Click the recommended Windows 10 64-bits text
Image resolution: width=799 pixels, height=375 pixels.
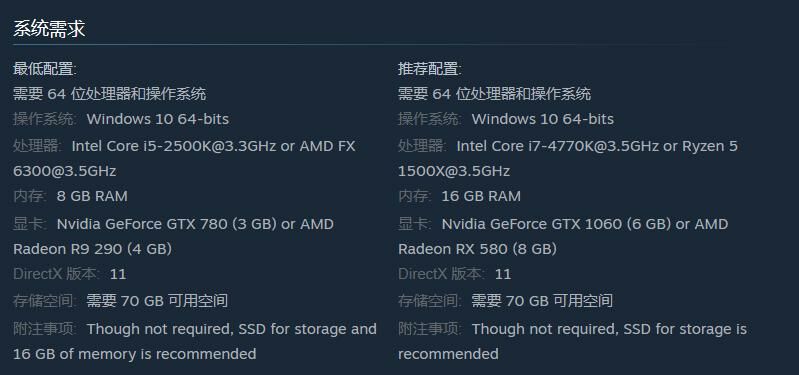click(542, 119)
